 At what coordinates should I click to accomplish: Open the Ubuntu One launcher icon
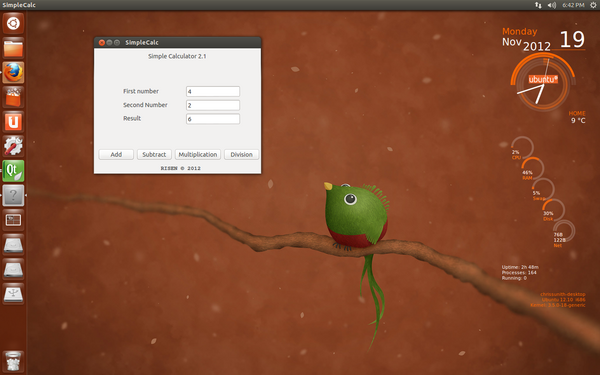pos(13,122)
